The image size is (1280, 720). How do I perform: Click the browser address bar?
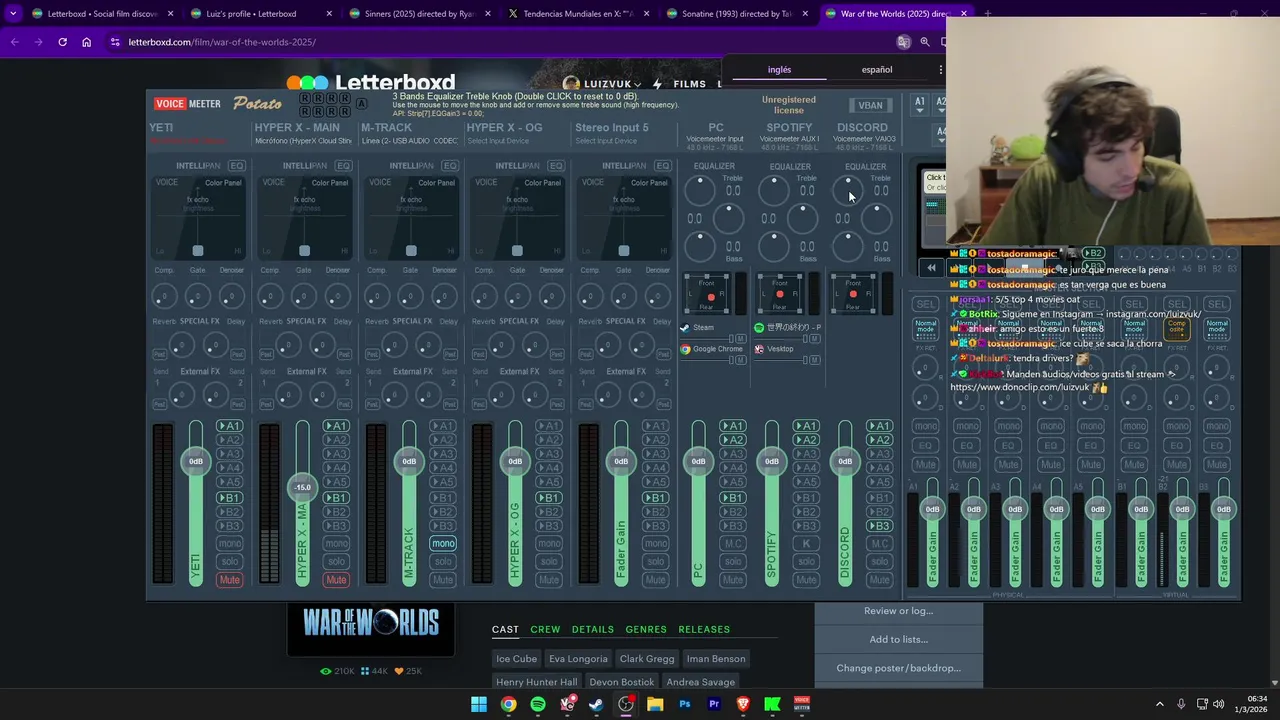[x=500, y=42]
